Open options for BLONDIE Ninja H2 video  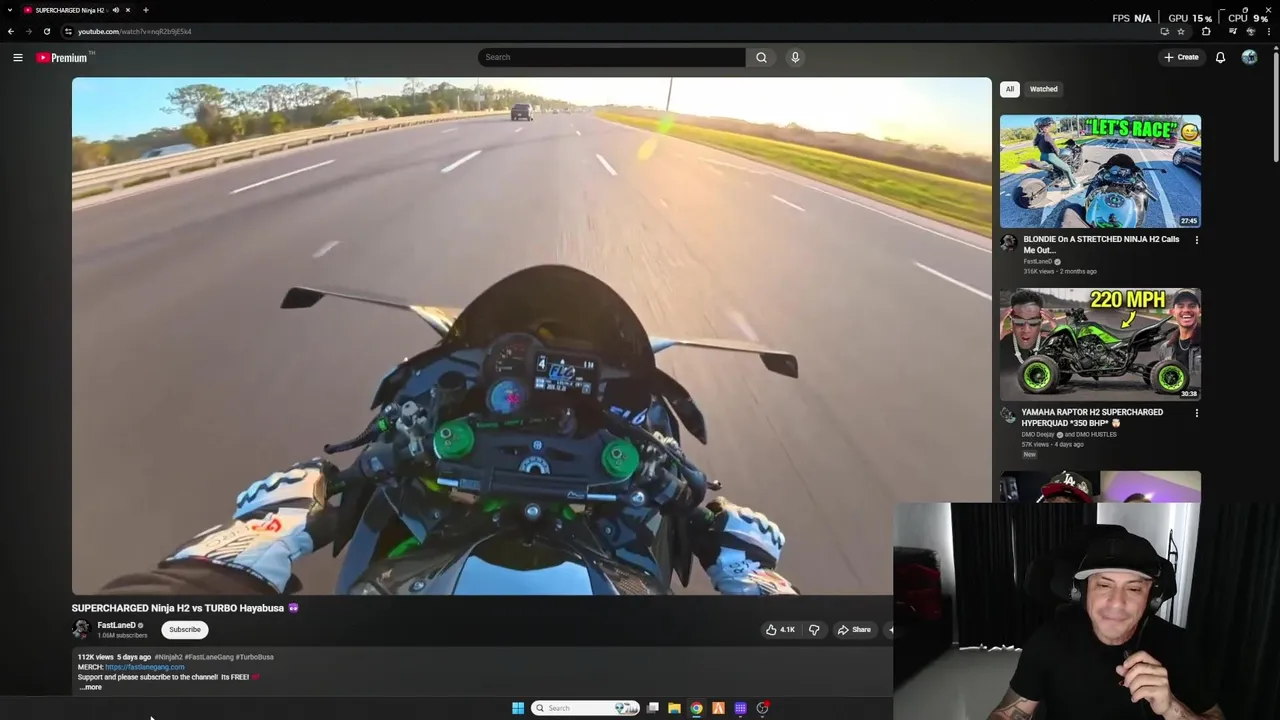point(1196,240)
